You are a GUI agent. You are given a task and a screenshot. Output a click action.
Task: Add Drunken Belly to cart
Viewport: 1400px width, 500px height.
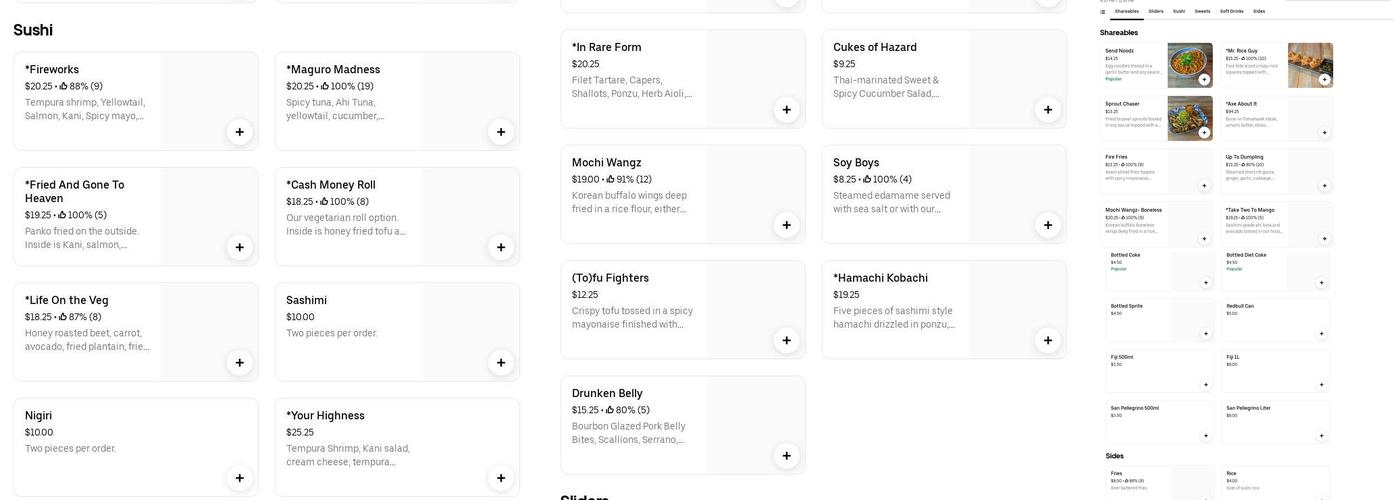pyautogui.click(x=786, y=456)
